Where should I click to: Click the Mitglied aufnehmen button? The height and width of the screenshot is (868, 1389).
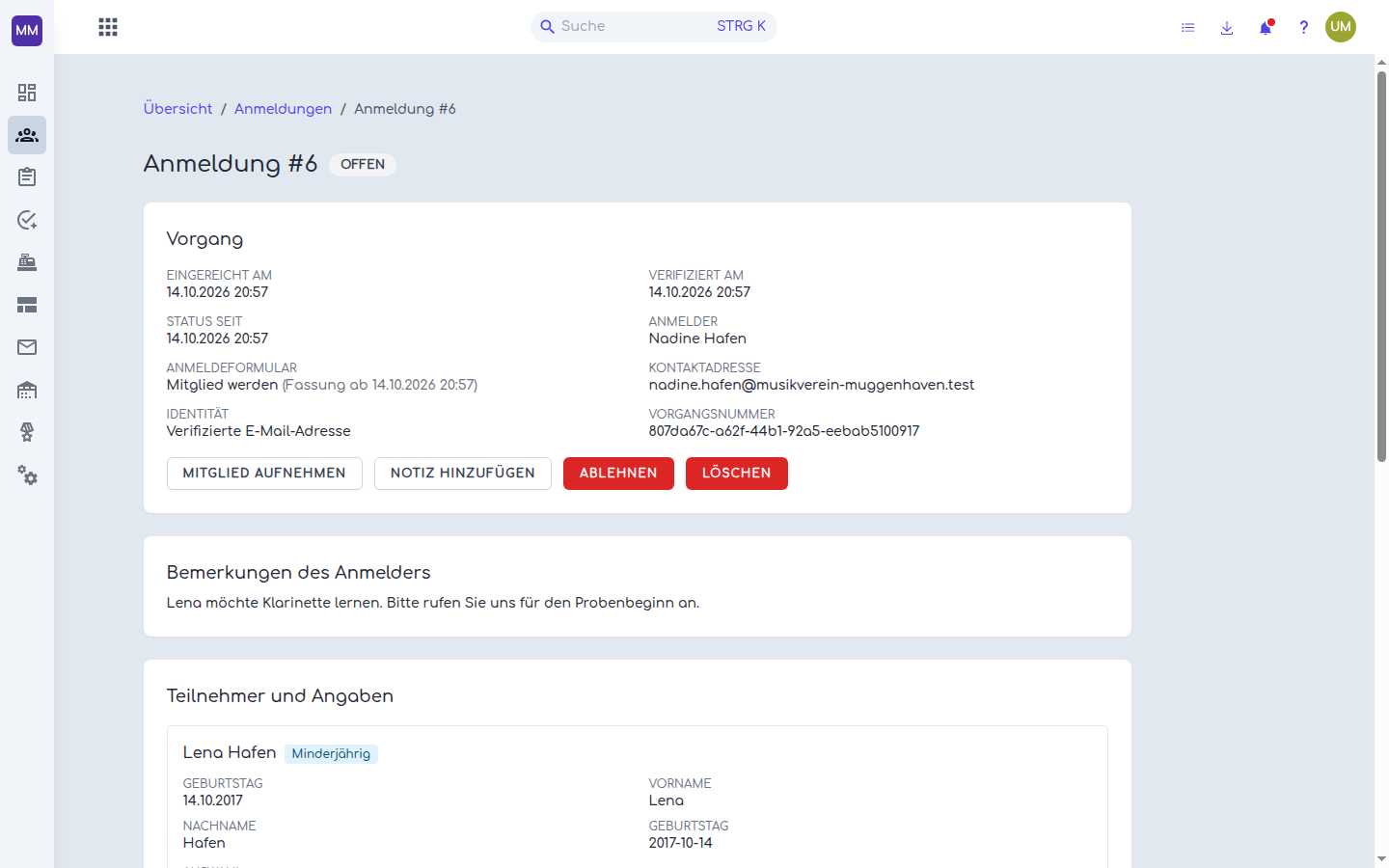[x=264, y=474]
